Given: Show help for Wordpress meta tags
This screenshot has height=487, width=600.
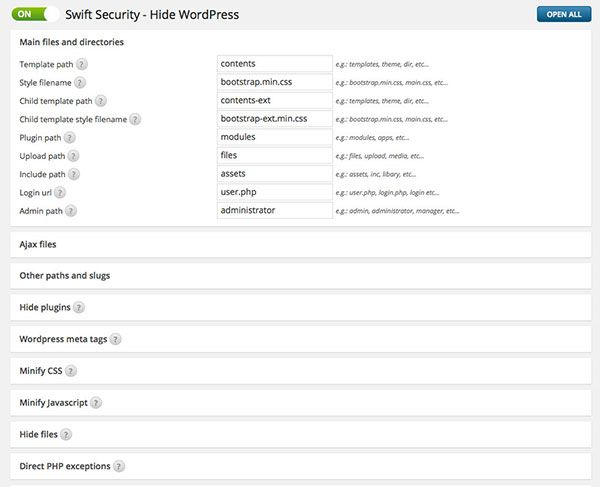Looking at the screenshot, I should coord(115,339).
